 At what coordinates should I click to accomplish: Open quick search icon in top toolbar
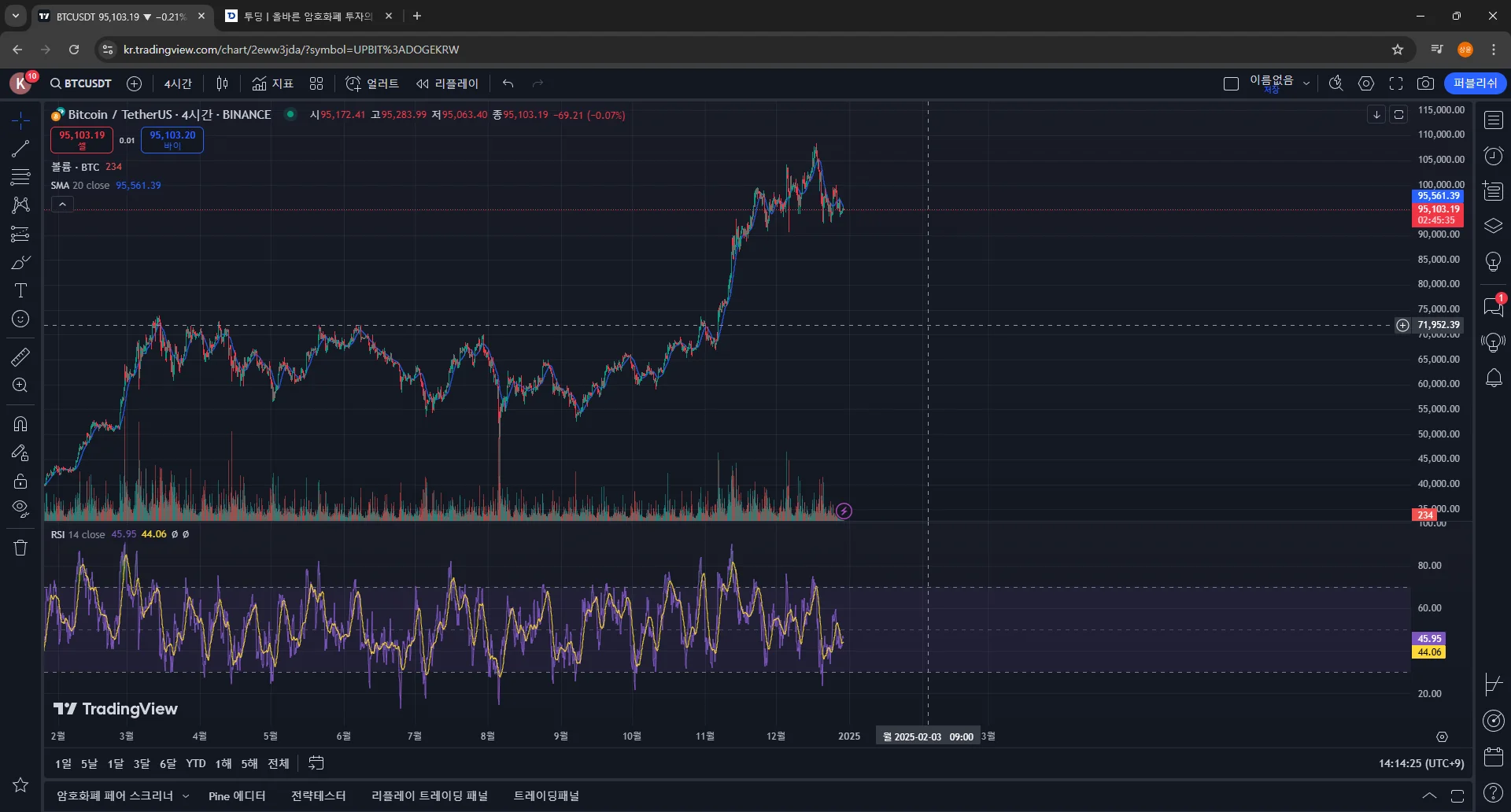1336,83
